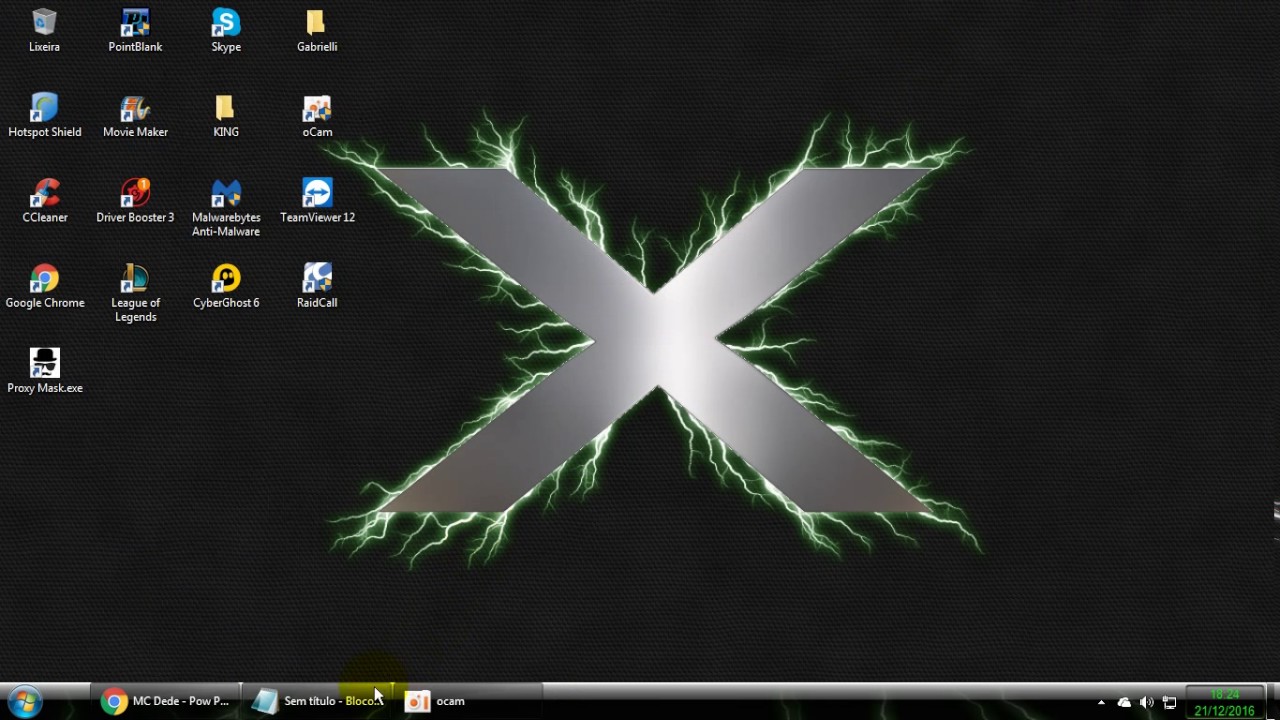The height and width of the screenshot is (720, 1280).
Task: Open the OneDrive cloud tray icon
Action: 1124,702
